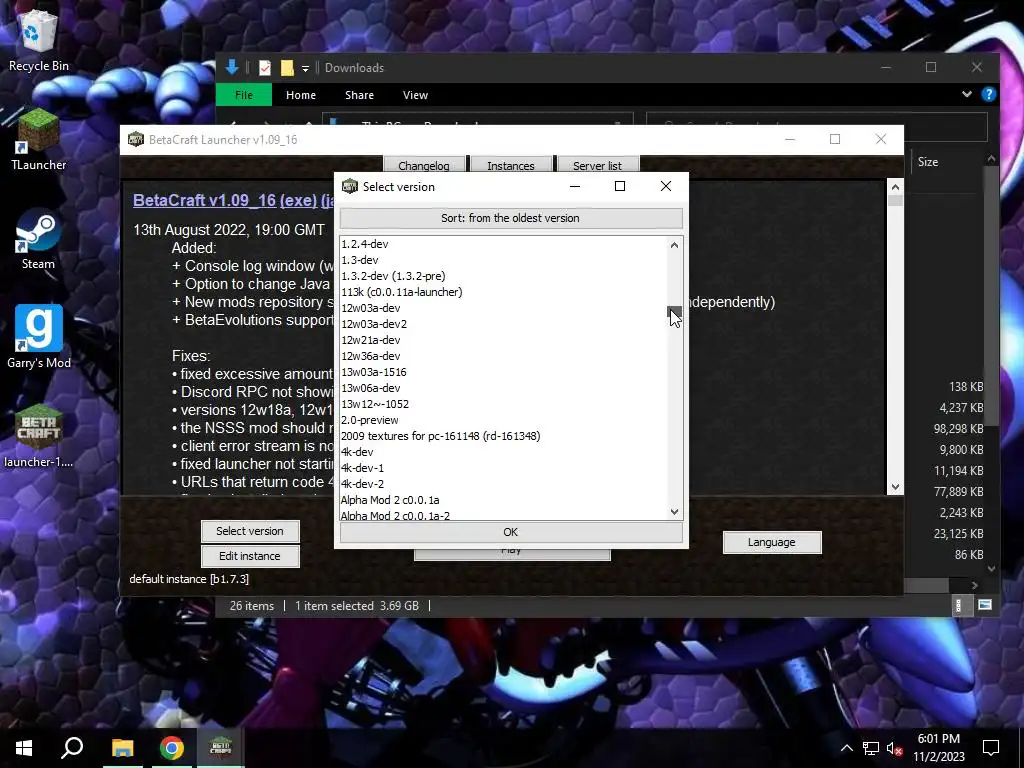Click Select version button in launcher
1024x768 pixels.
pyautogui.click(x=250, y=531)
